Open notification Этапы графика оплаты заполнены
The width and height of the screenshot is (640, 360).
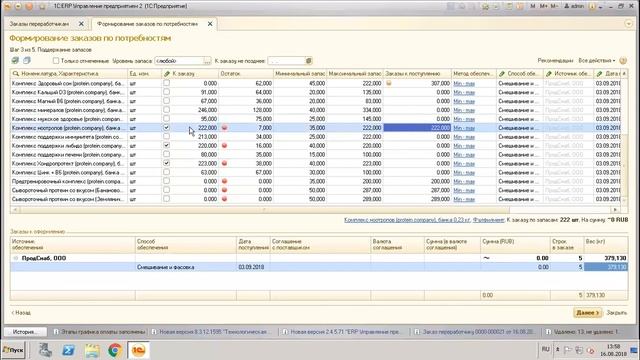(99, 332)
